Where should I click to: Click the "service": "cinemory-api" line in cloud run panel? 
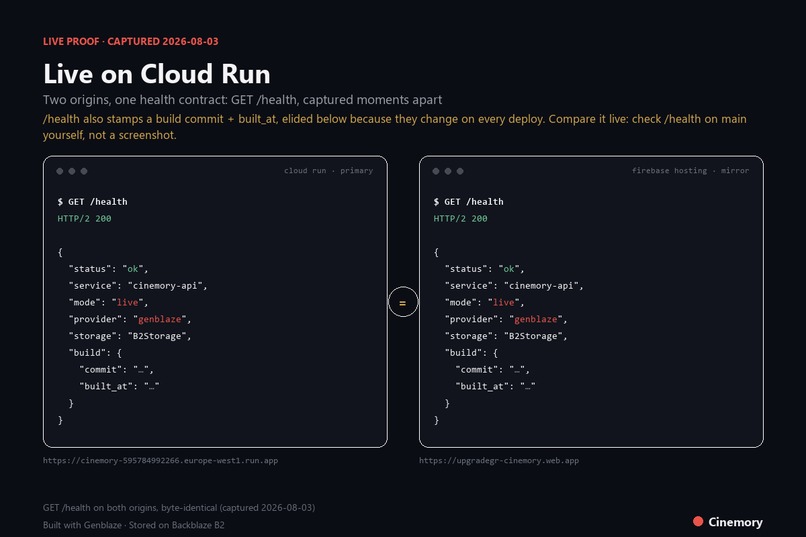tap(138, 286)
